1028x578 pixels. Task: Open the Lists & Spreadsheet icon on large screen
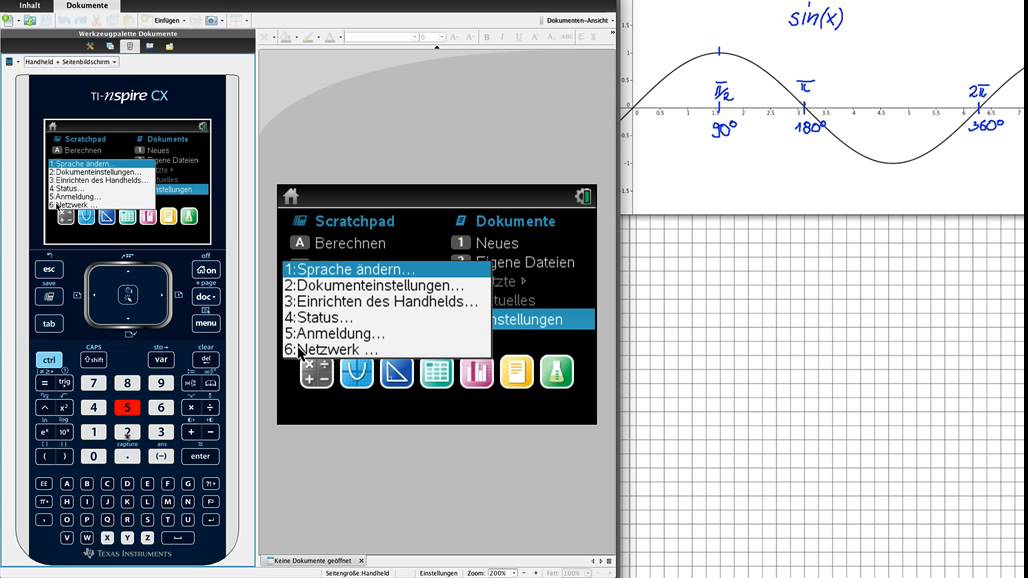pos(437,372)
